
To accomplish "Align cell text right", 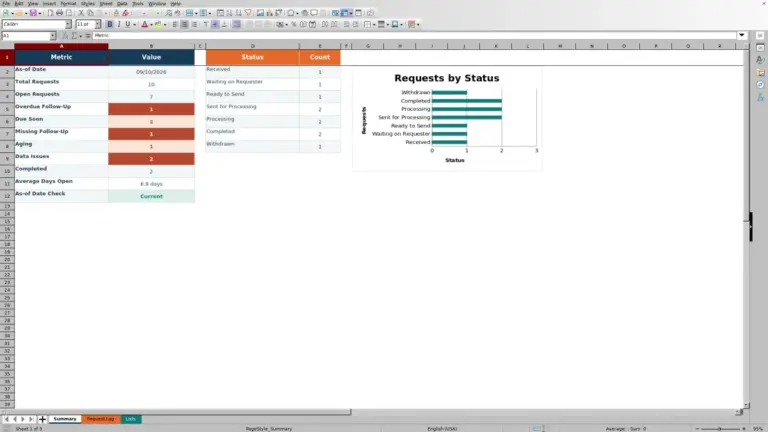I will [x=194, y=24].
